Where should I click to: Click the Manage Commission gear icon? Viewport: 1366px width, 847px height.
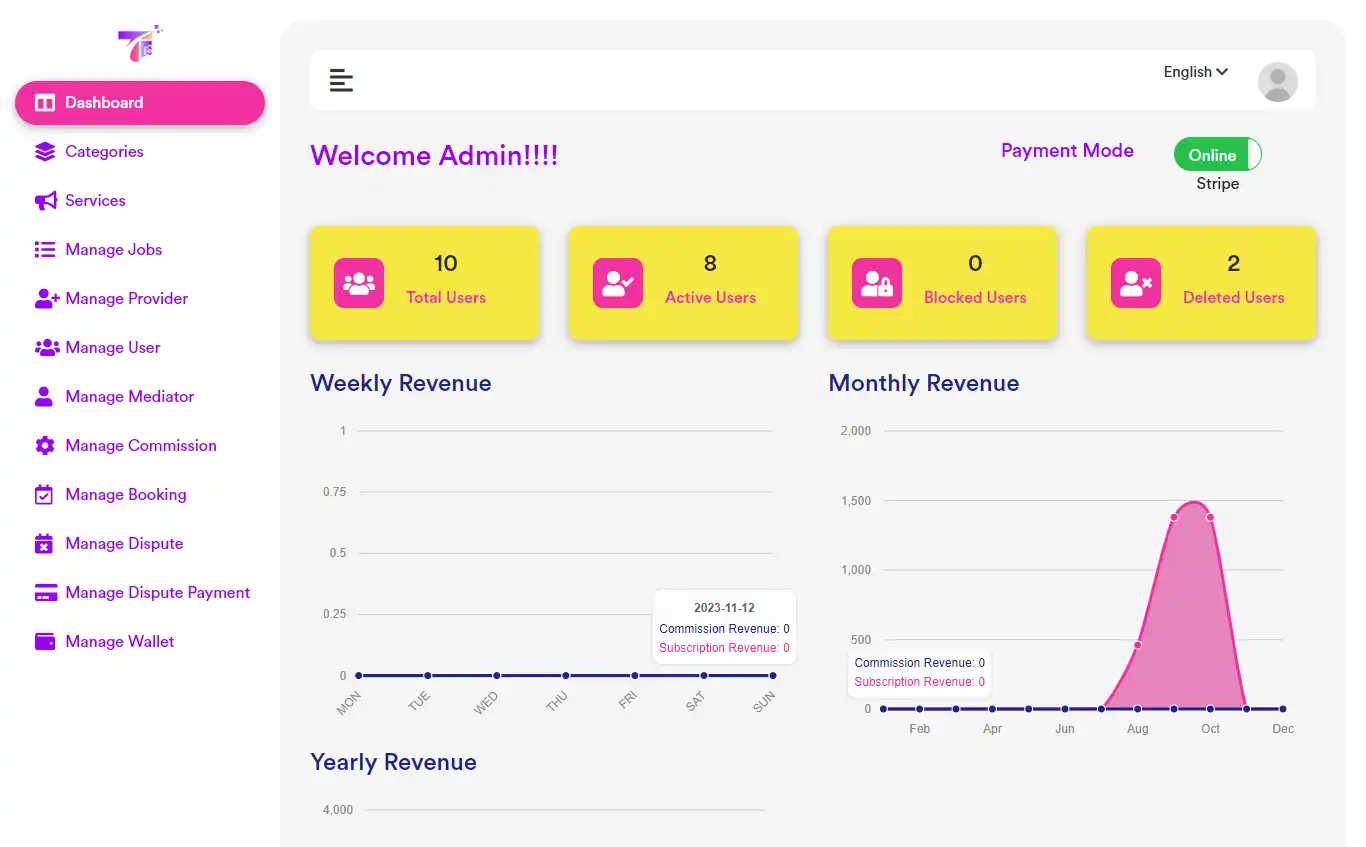tap(45, 445)
